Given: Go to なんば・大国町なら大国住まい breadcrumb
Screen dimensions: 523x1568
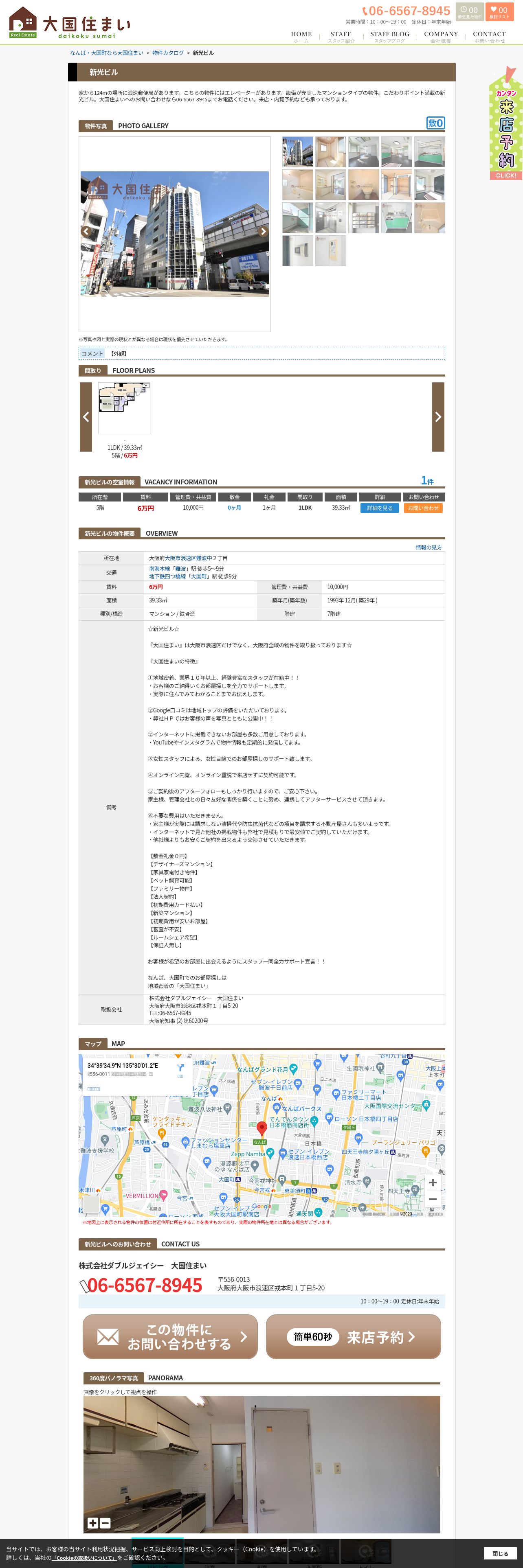Looking at the screenshot, I should 107,53.
